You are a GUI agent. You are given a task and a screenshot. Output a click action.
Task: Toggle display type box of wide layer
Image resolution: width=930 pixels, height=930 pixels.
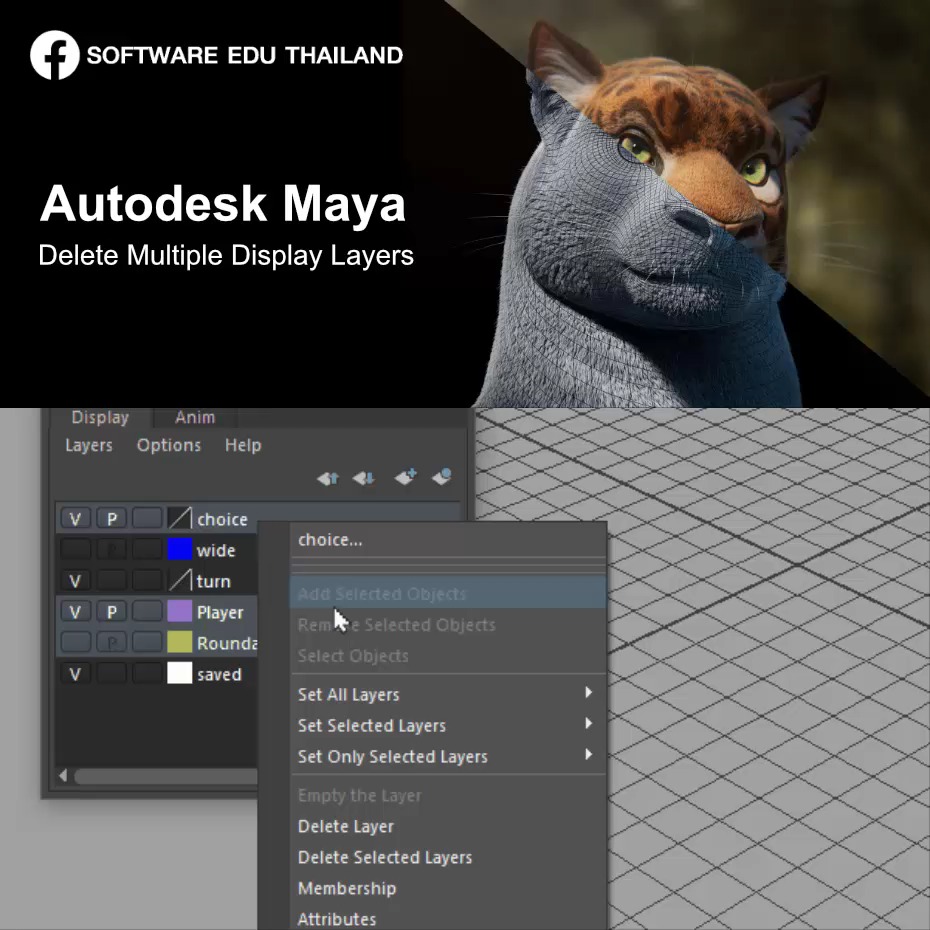(147, 550)
